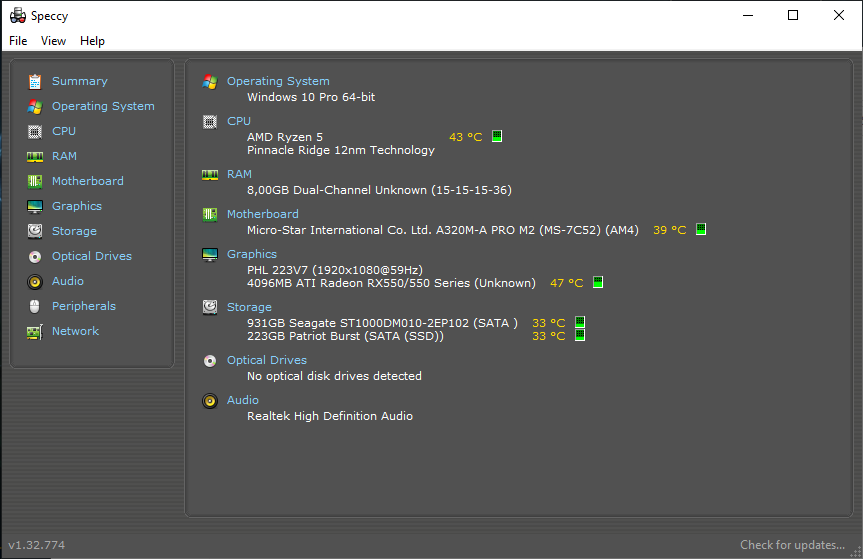Click the RAM stick icon in main panel

(x=210, y=175)
